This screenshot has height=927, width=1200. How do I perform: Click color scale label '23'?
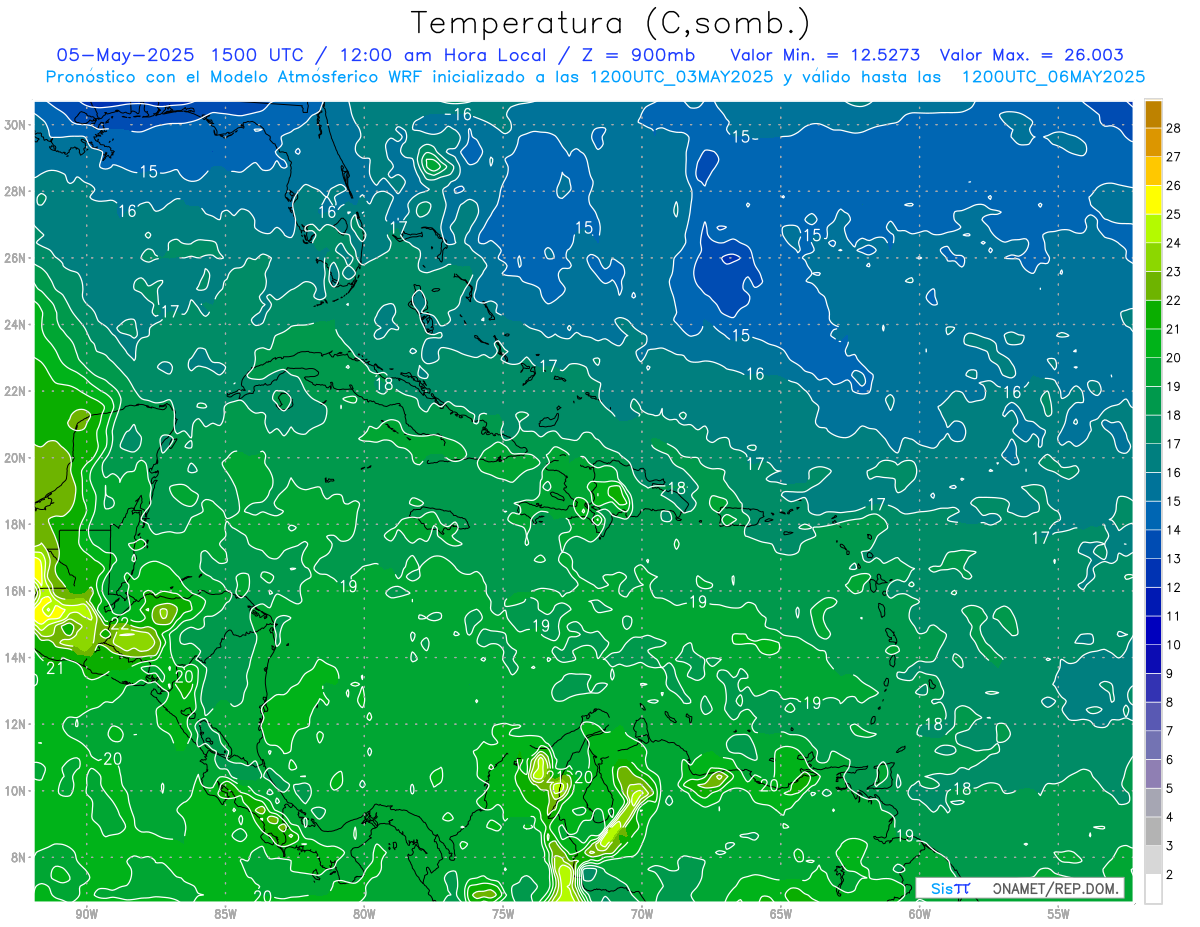click(1174, 272)
